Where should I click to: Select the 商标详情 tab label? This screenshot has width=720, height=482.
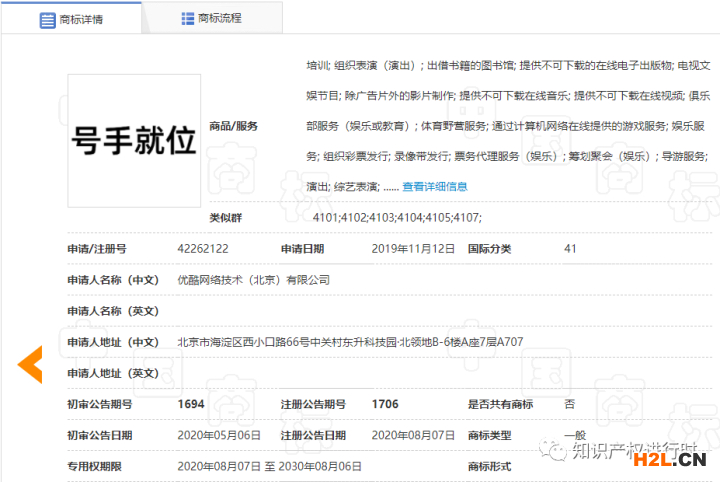[x=83, y=19]
